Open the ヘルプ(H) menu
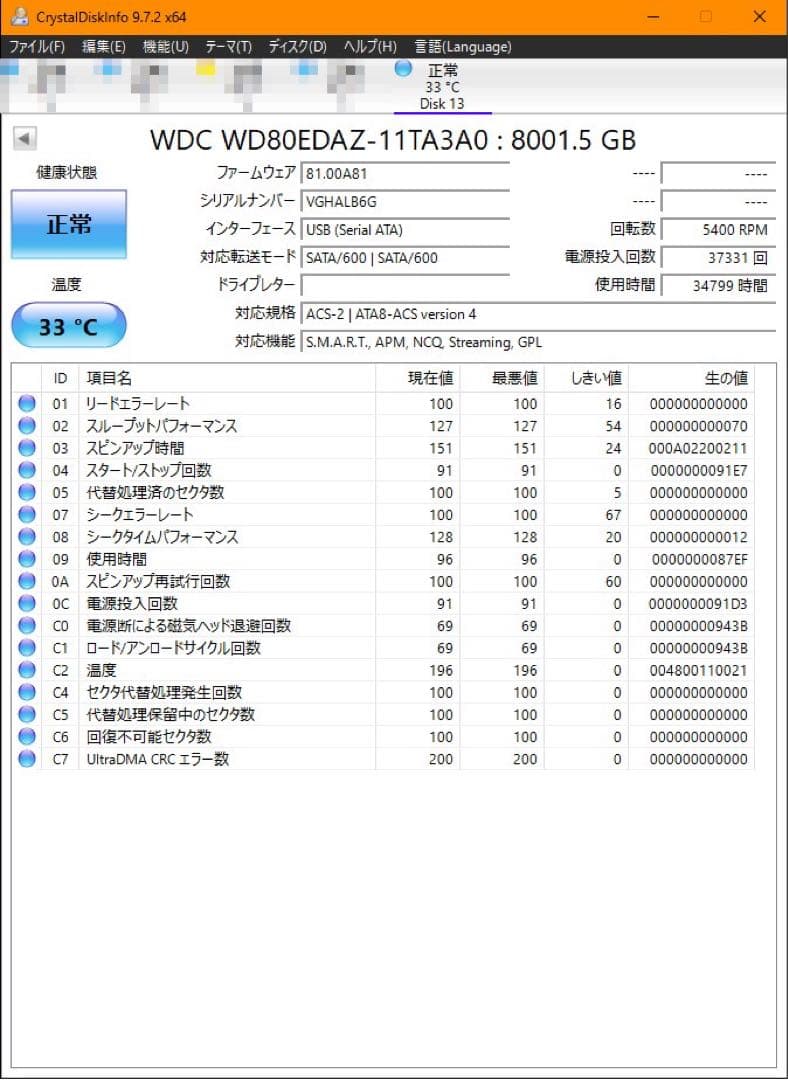 tap(370, 47)
